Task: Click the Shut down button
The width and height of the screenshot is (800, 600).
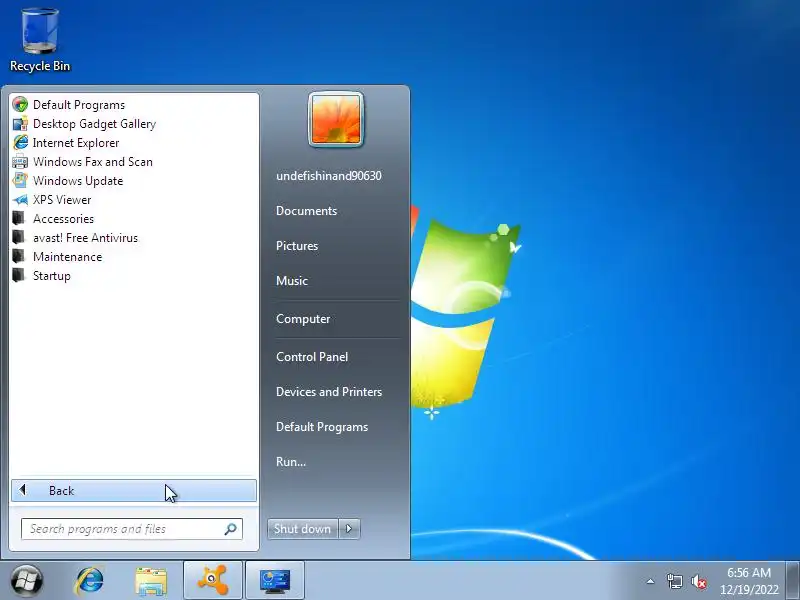Action: point(303,529)
